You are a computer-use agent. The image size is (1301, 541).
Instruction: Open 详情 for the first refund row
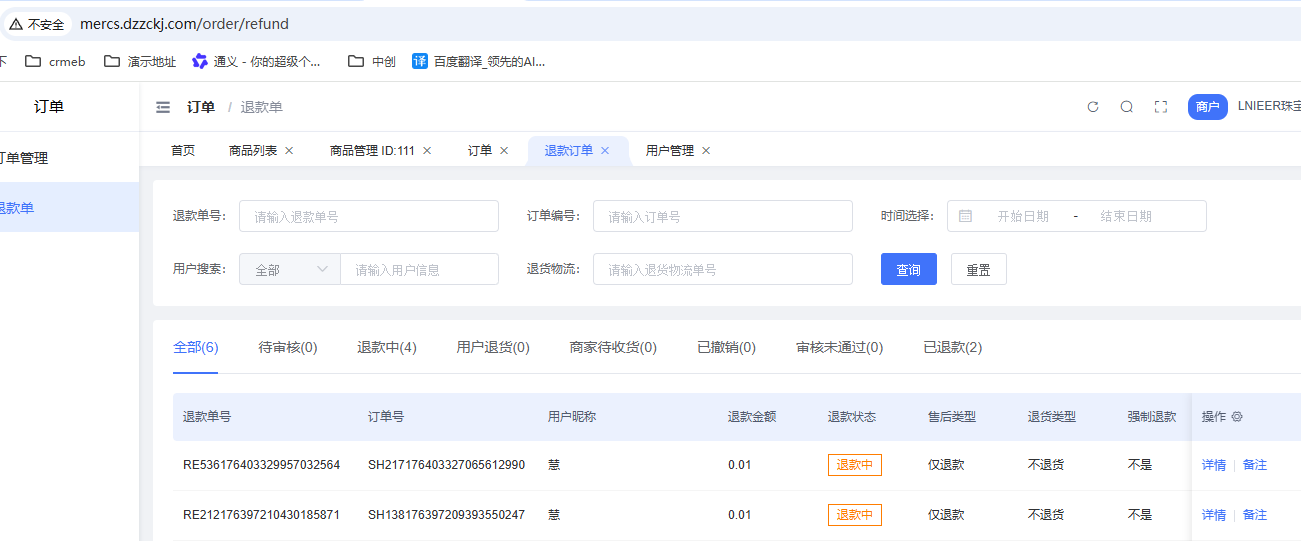tap(1213, 465)
